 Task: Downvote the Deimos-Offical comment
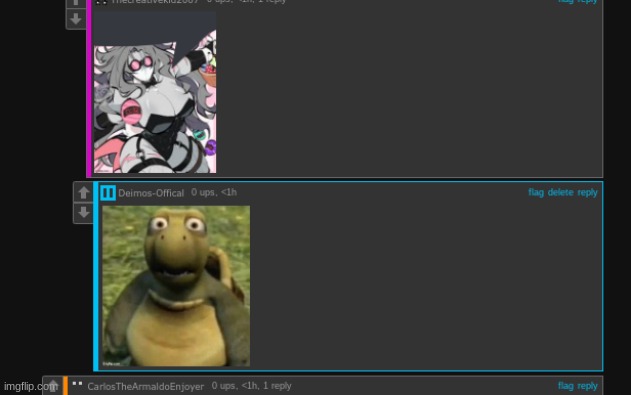tap(83, 212)
